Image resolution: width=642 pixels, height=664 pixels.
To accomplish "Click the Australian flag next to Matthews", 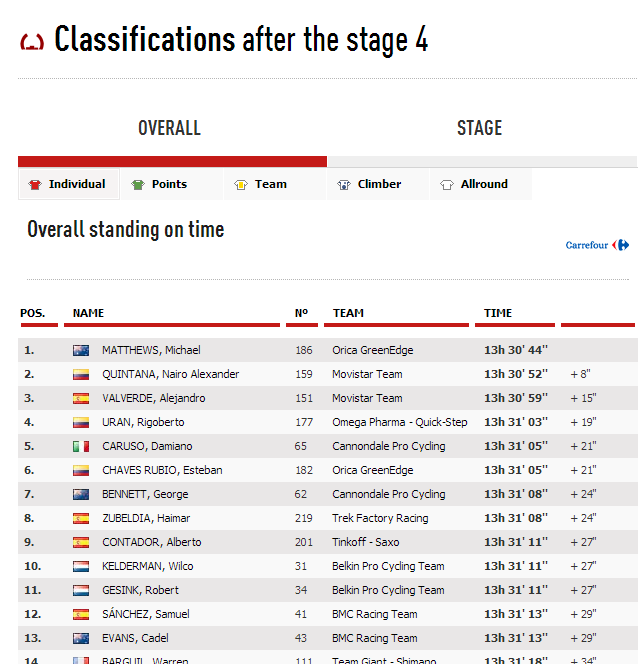I will tap(81, 351).
